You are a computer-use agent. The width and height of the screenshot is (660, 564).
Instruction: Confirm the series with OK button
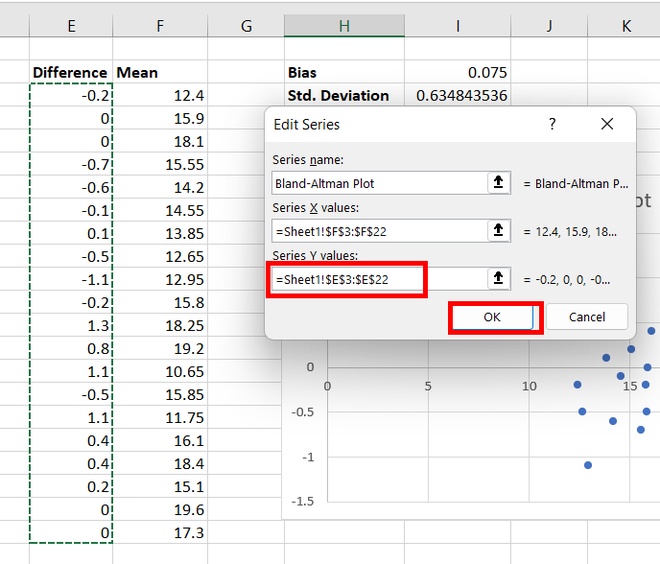tap(492, 317)
